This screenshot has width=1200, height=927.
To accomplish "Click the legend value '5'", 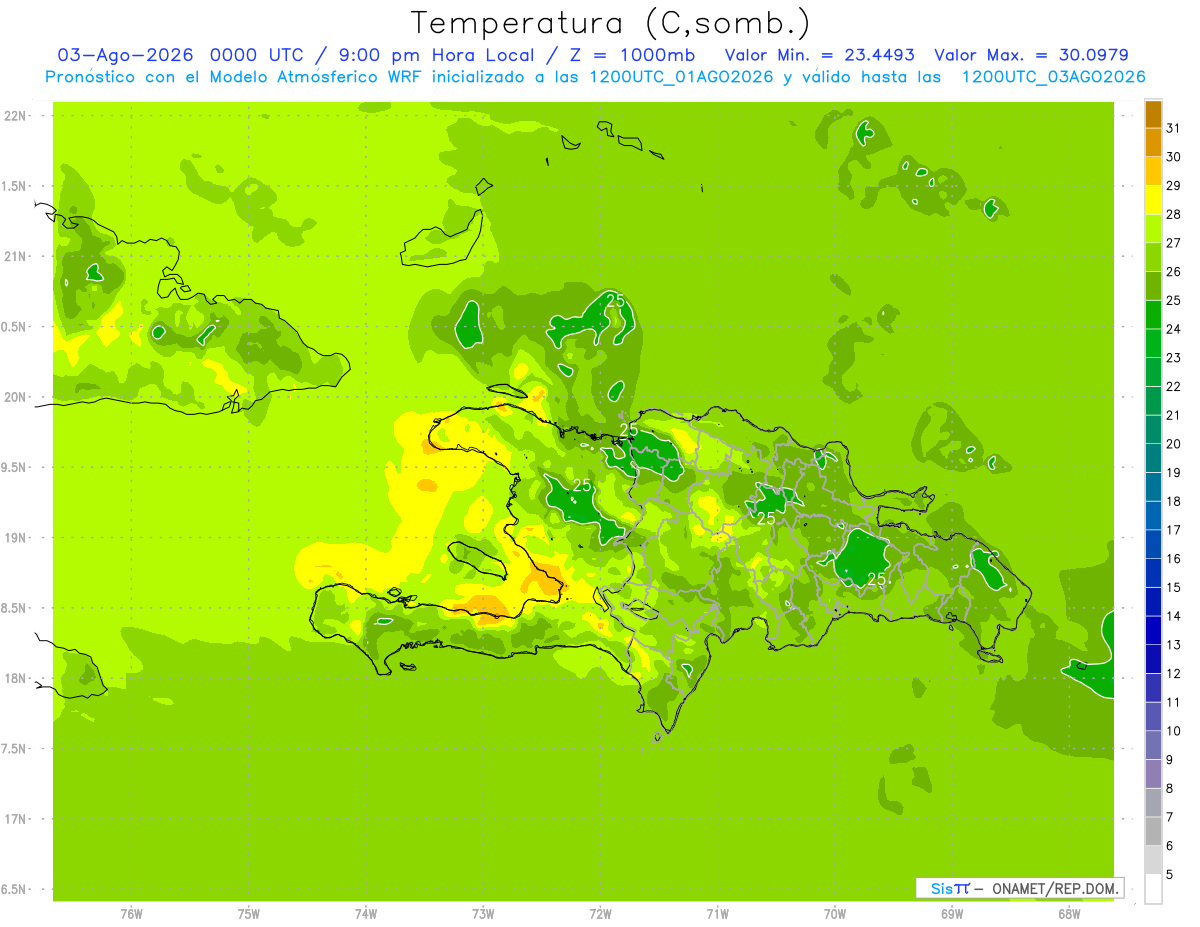I will (x=1170, y=874).
